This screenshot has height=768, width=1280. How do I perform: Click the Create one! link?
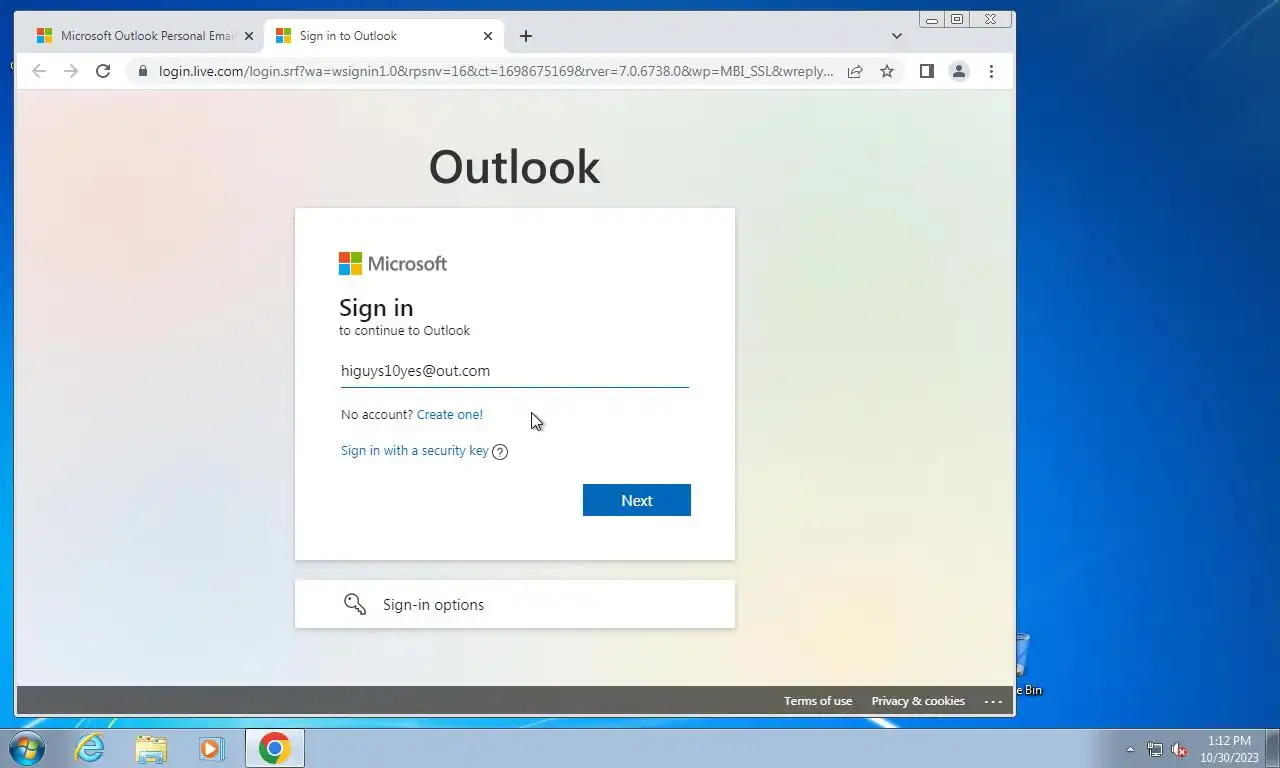click(450, 414)
